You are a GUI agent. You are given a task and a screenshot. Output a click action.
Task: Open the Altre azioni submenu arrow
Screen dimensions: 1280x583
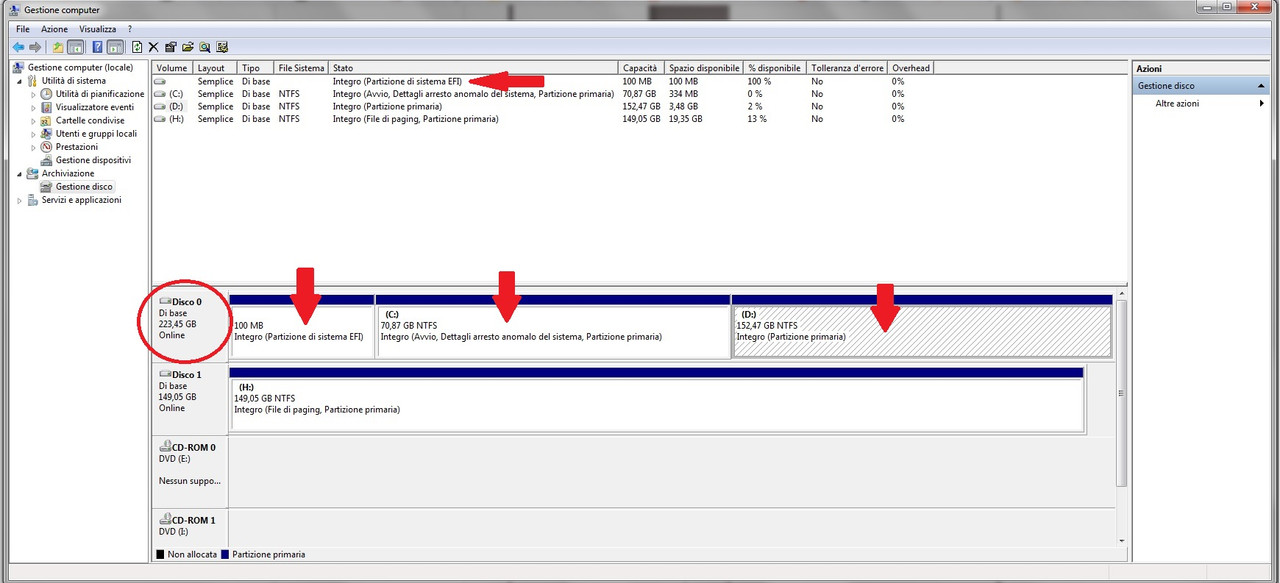pyautogui.click(x=1262, y=103)
